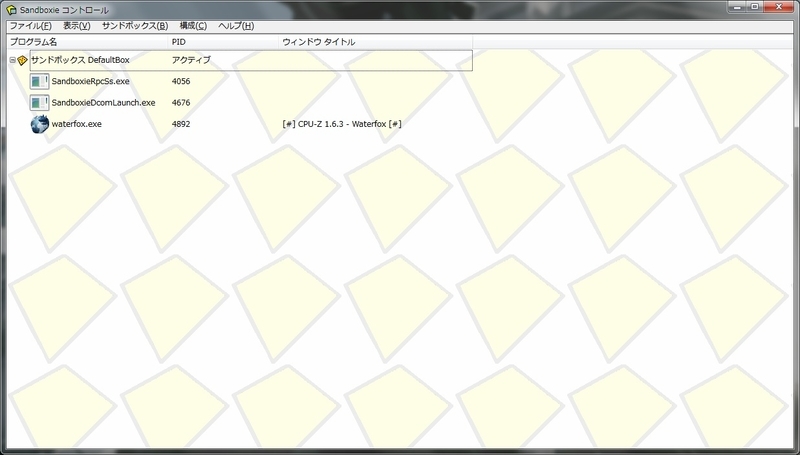800x455 pixels.
Task: Click the アクティブ status text
Action: click(191, 60)
